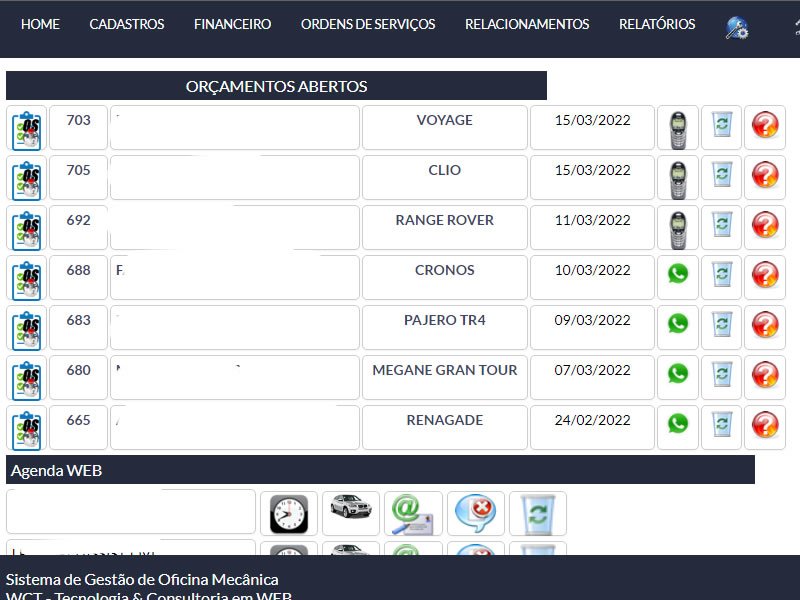Open the settings wrench globe icon
This screenshot has height=600, width=800.
[737, 28]
